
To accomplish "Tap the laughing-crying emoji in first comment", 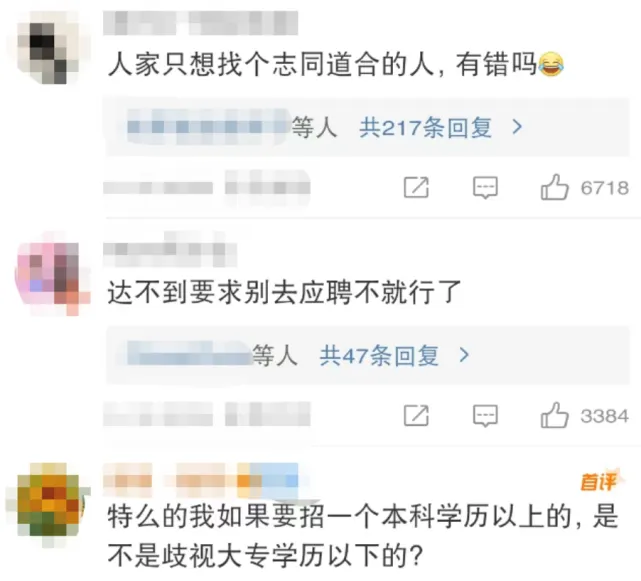I will tap(551, 65).
